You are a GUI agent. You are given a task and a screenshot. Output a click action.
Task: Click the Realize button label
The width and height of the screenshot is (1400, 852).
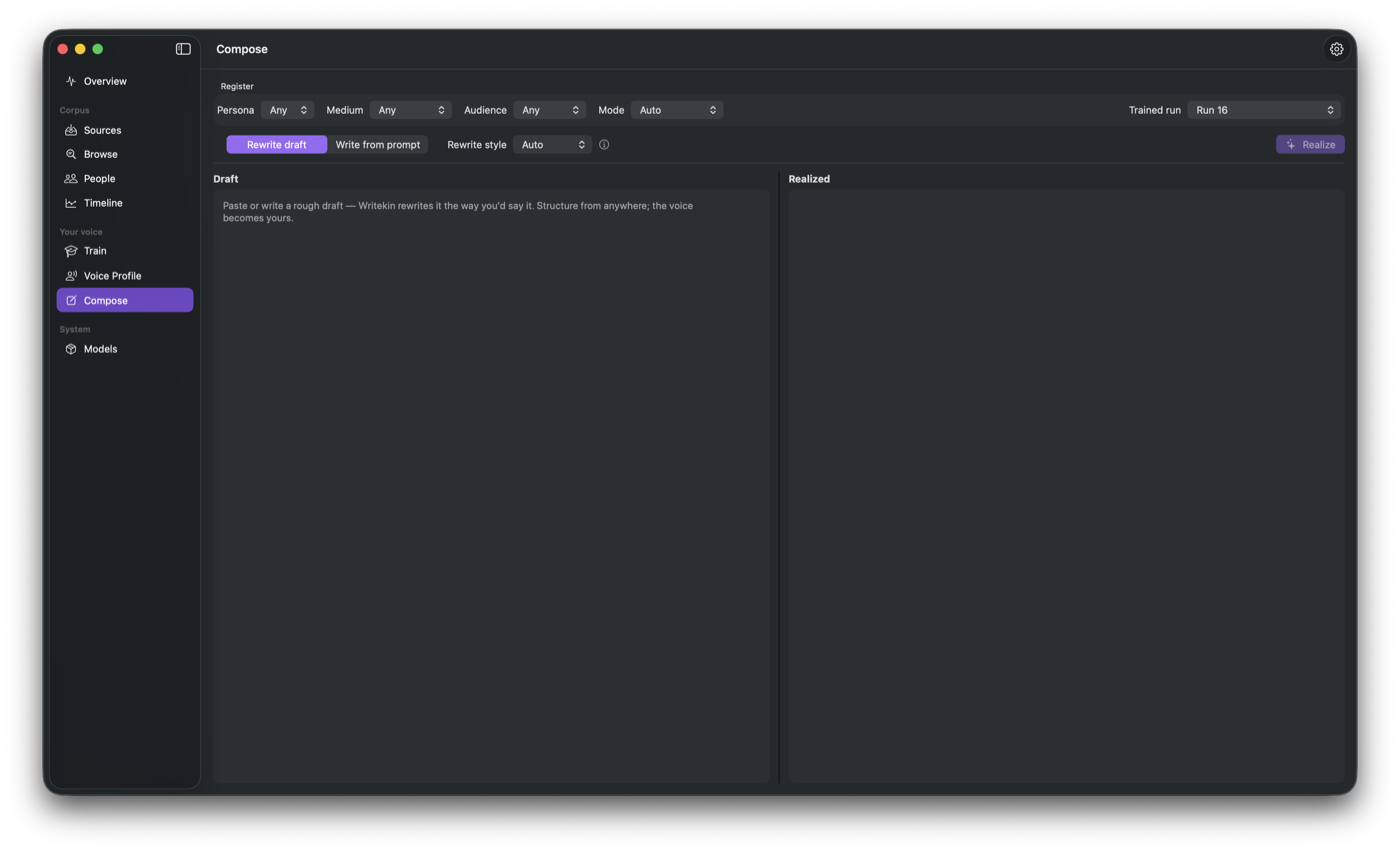pyautogui.click(x=1318, y=145)
